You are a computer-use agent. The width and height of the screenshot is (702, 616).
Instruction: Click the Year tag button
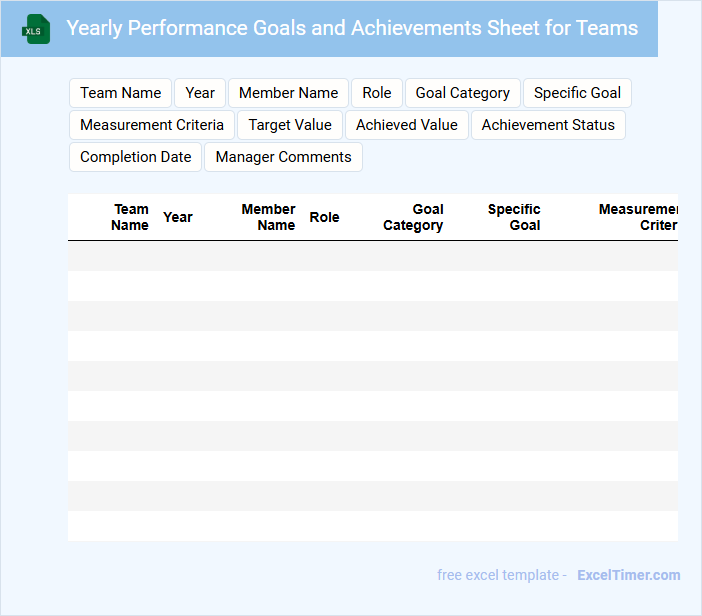[200, 93]
